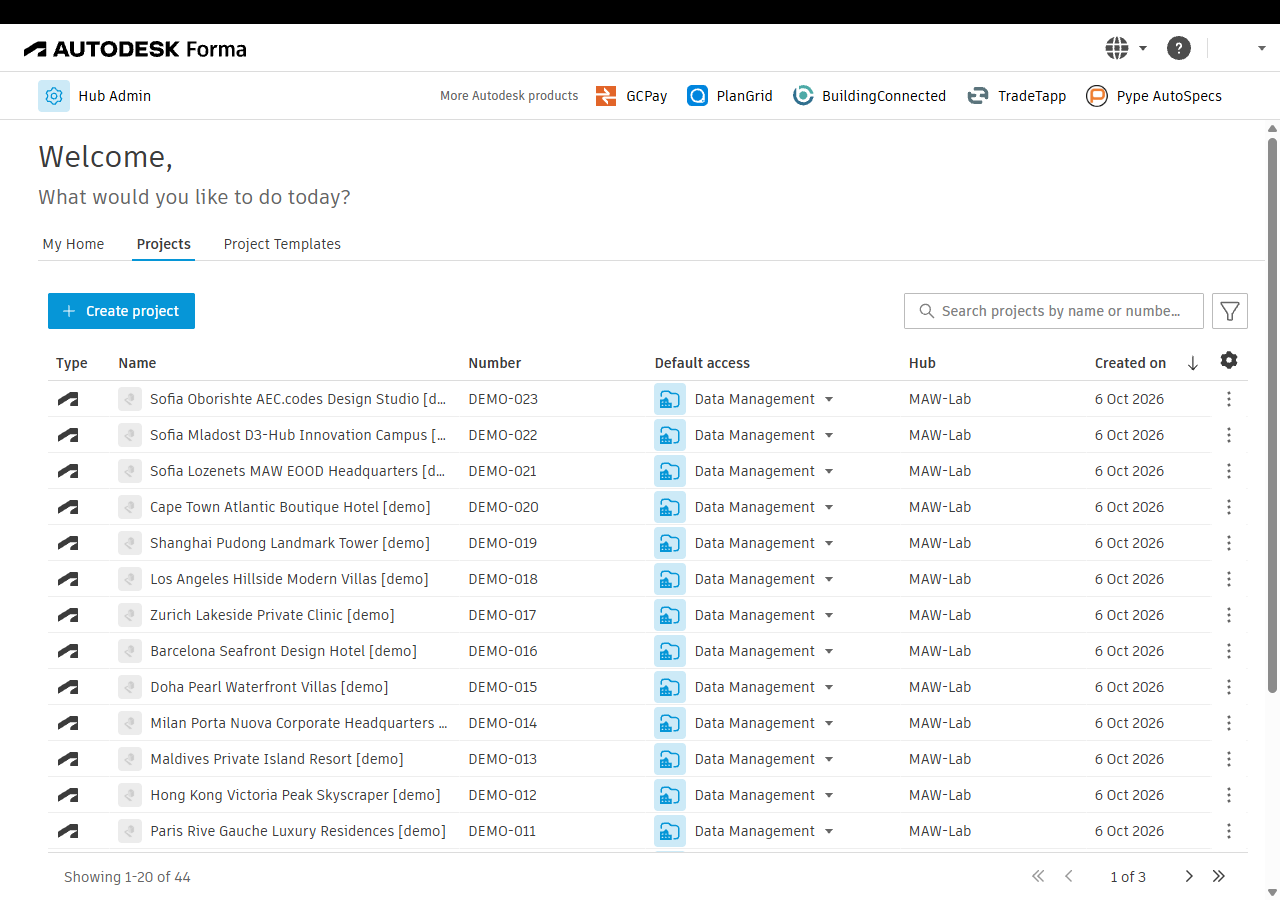Open the user account dropdown arrow
Image resolution: width=1280 pixels, height=900 pixels.
pos(1261,48)
